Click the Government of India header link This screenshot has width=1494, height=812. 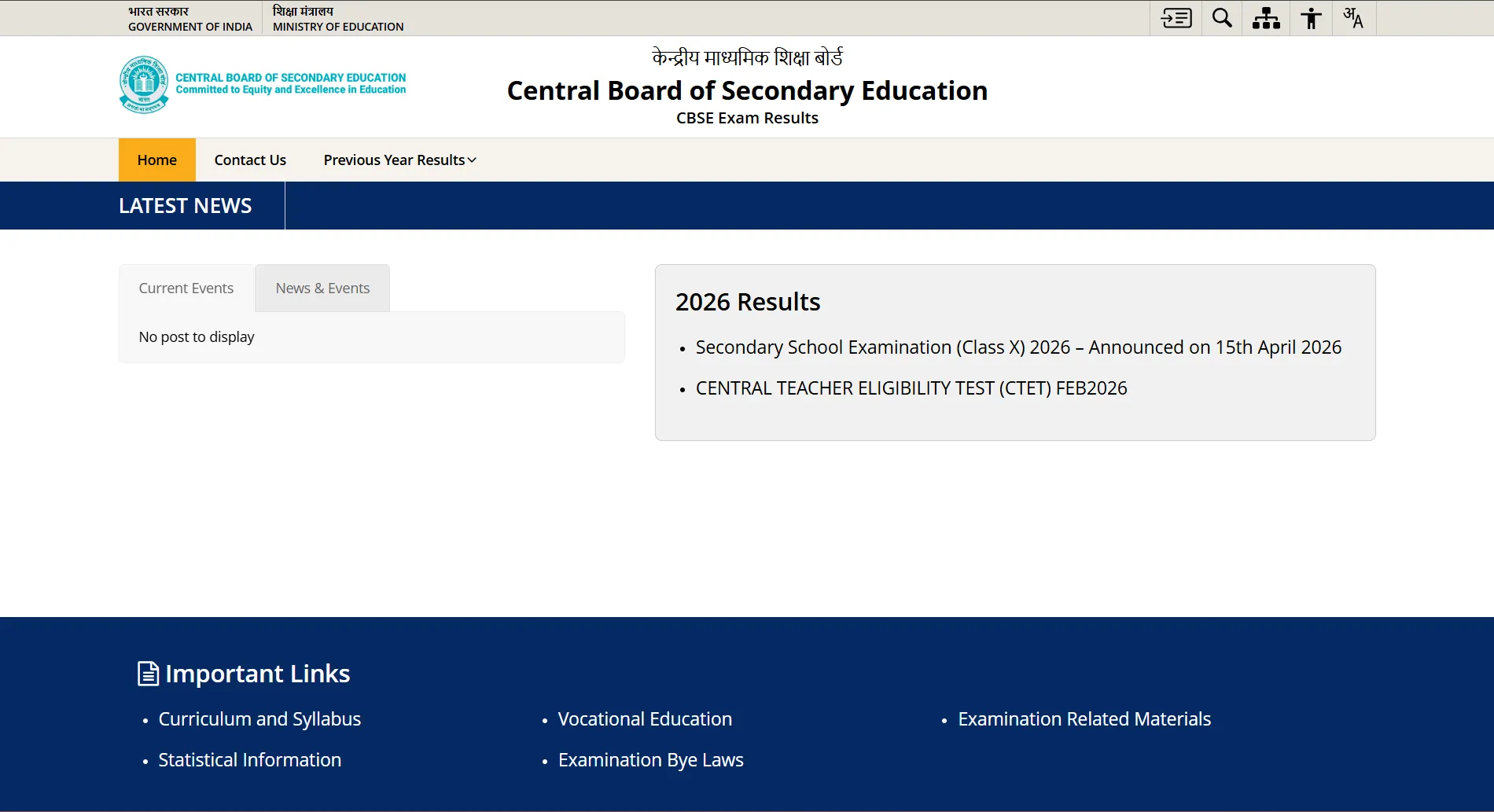190,18
